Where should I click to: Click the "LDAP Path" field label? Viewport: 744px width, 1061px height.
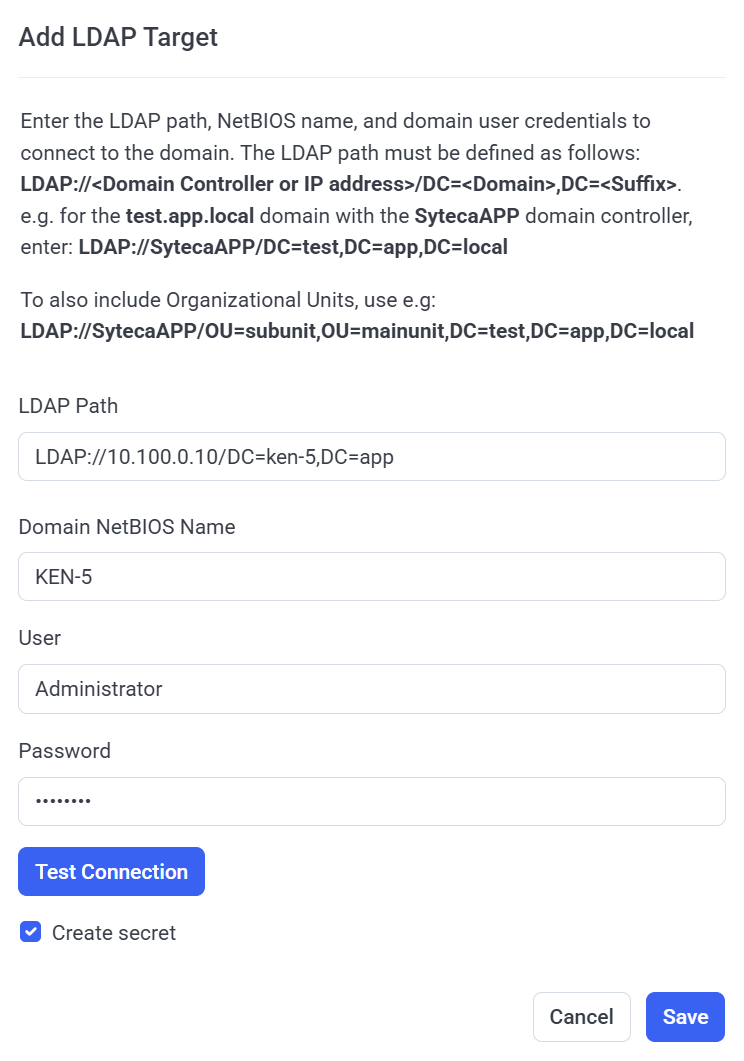pos(68,406)
